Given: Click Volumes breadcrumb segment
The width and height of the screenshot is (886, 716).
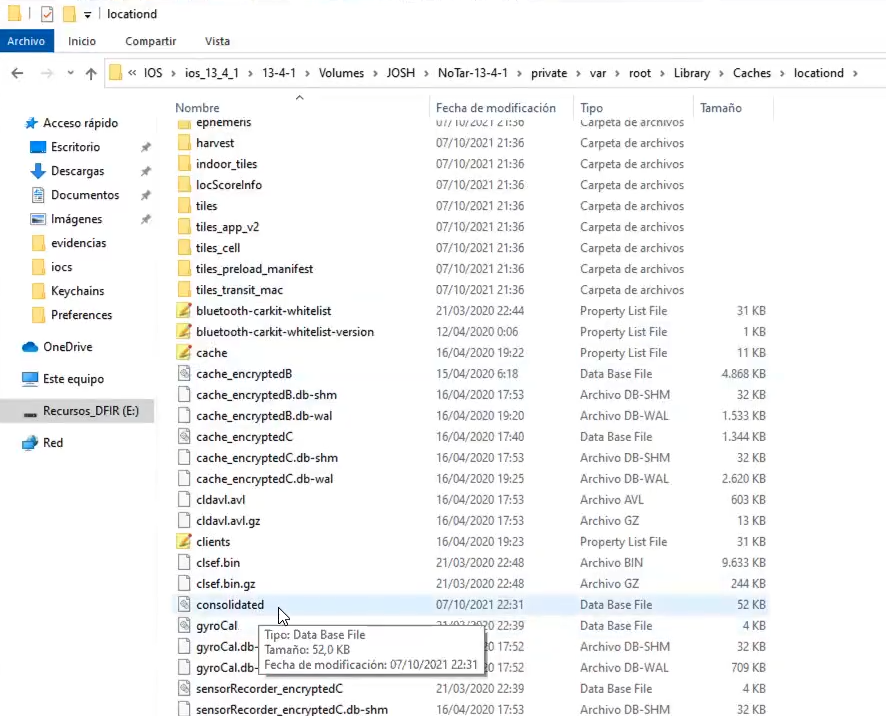Looking at the screenshot, I should tap(341, 73).
